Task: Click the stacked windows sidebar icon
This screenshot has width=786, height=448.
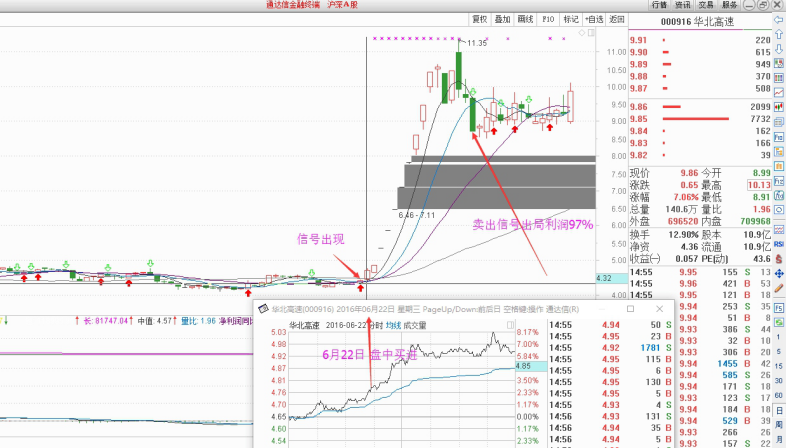Action: click(779, 122)
